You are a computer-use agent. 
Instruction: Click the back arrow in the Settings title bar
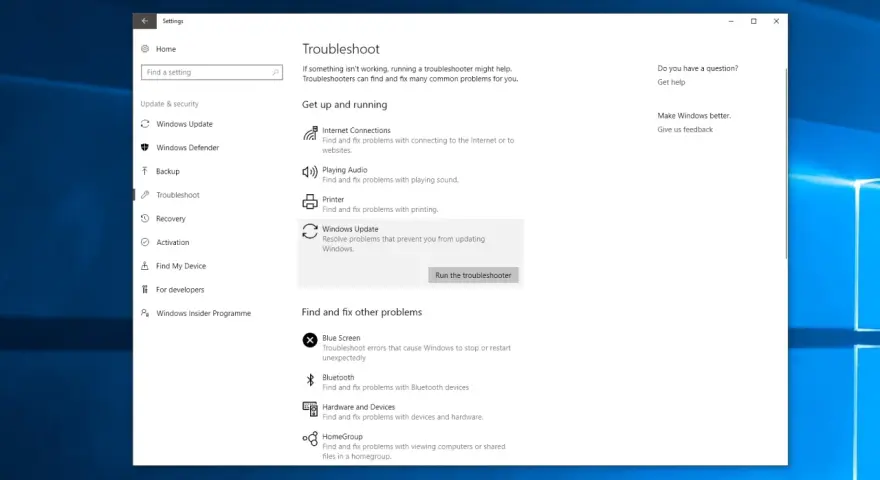click(x=145, y=21)
